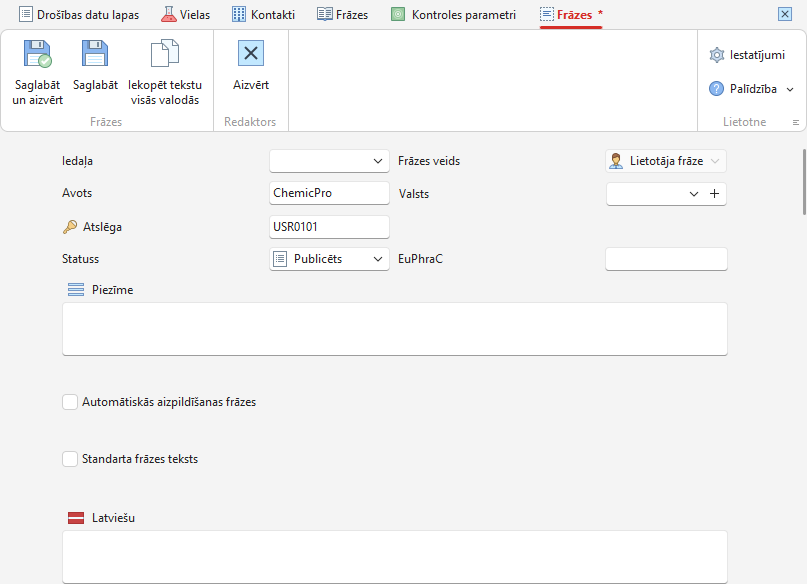Click the Saglabāt un aizvērt save icon
The height and width of the screenshot is (584, 807).
pos(38,54)
